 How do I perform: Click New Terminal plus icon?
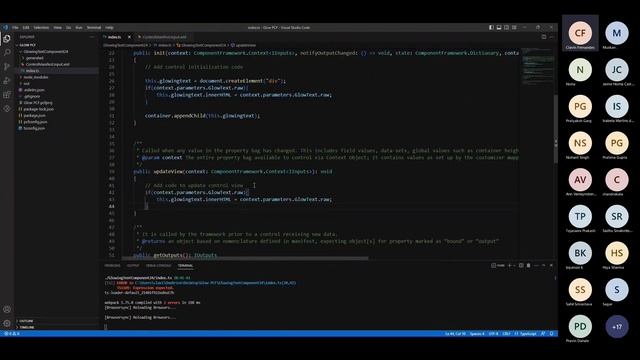click(x=509, y=265)
